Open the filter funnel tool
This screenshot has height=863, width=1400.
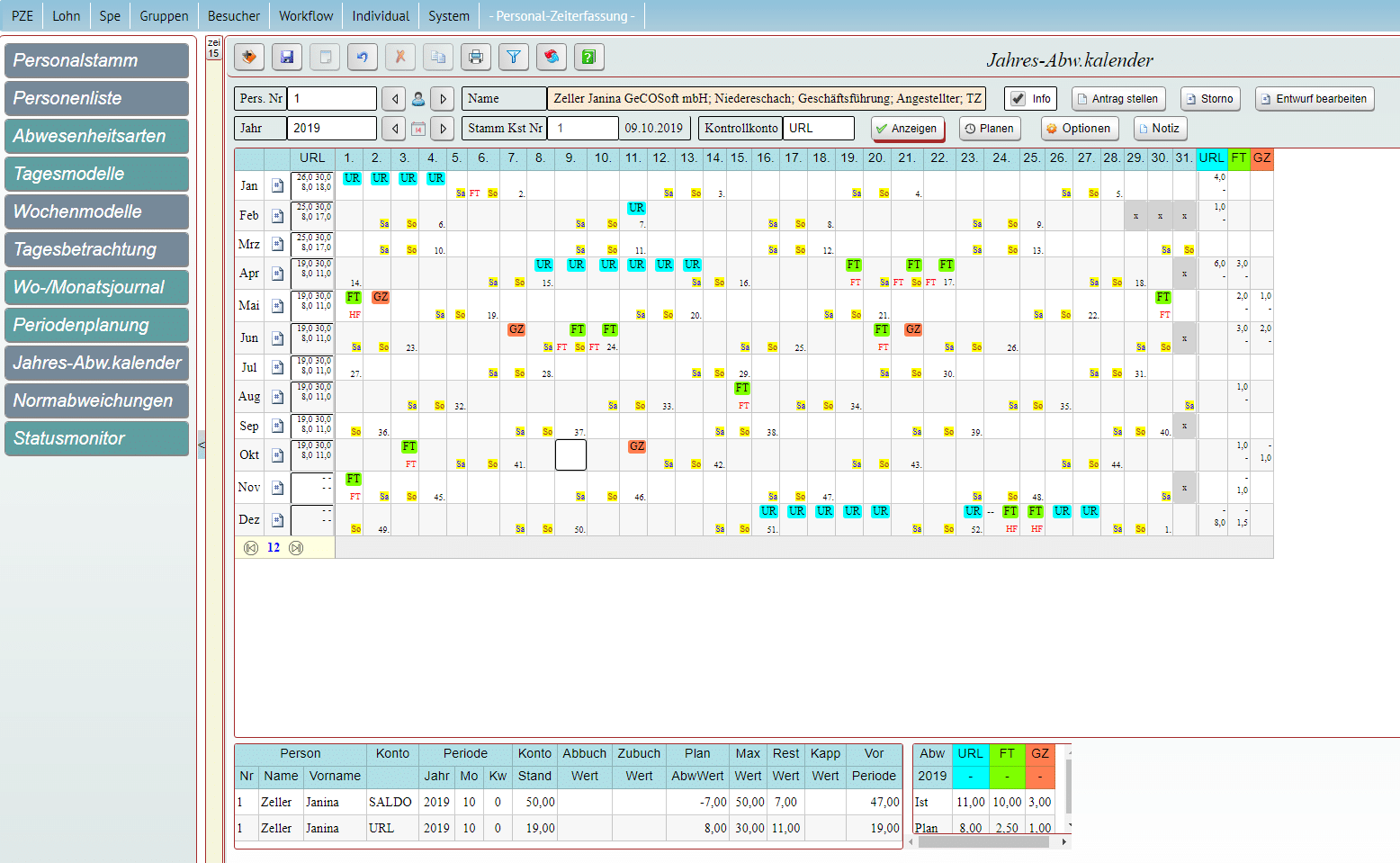click(x=514, y=57)
